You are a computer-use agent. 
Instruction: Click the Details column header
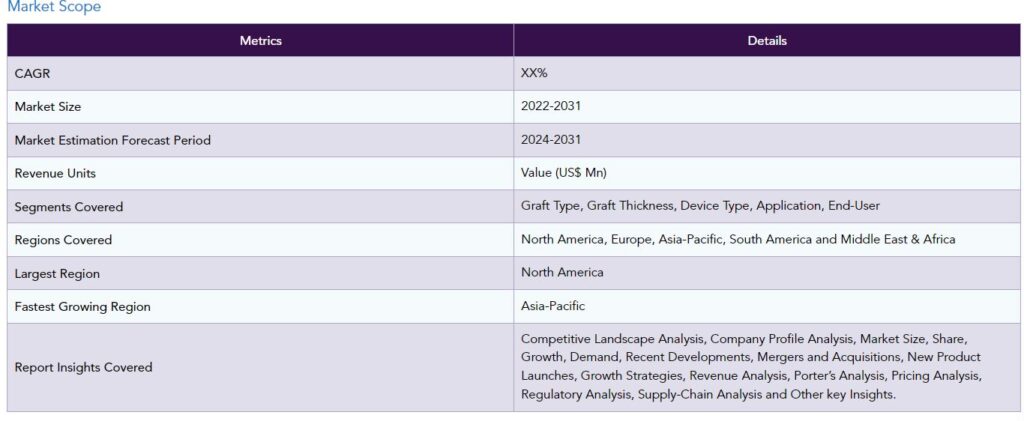tap(767, 41)
